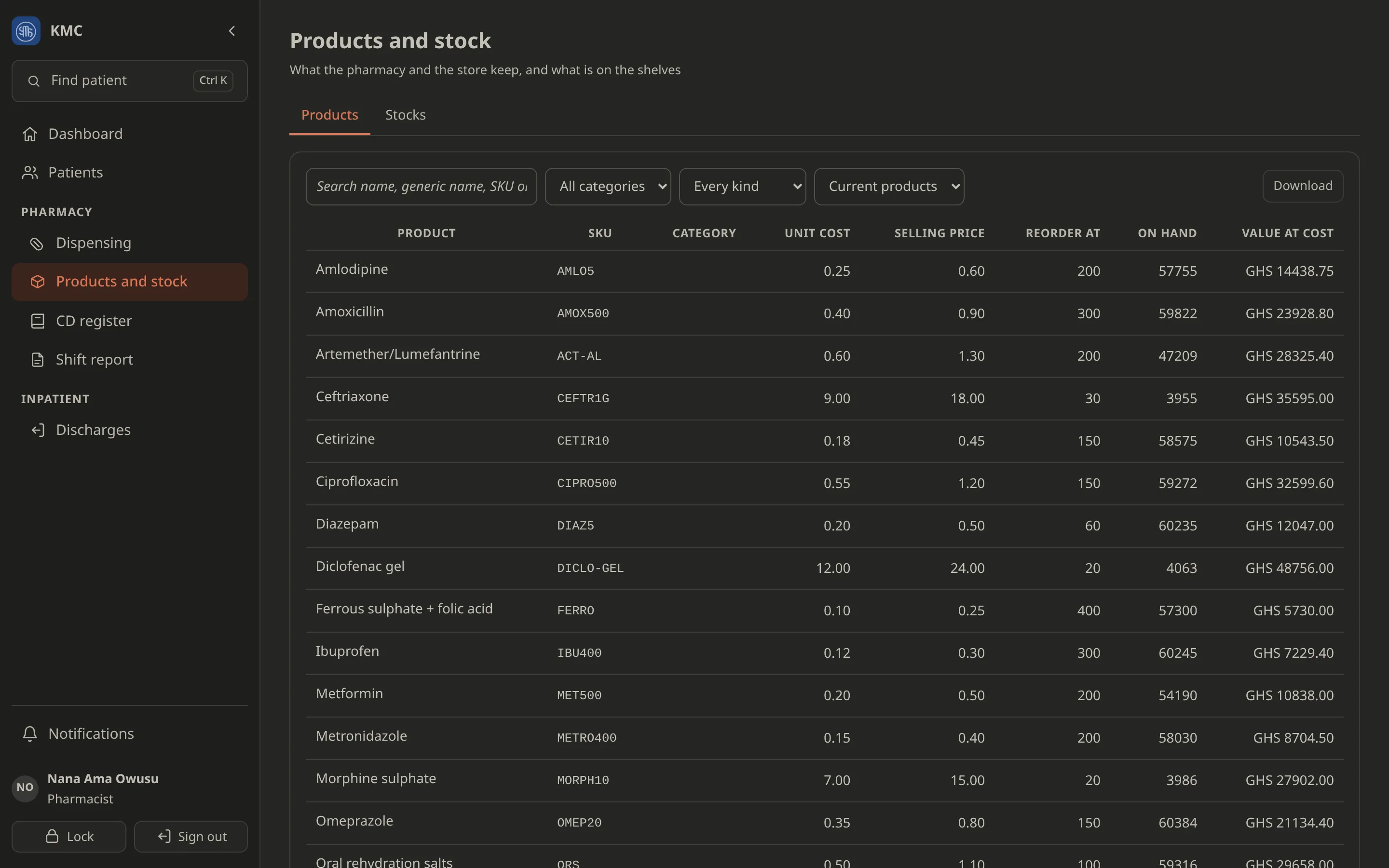The height and width of the screenshot is (868, 1389).
Task: Click the Shift report document icon
Action: [x=37, y=360]
